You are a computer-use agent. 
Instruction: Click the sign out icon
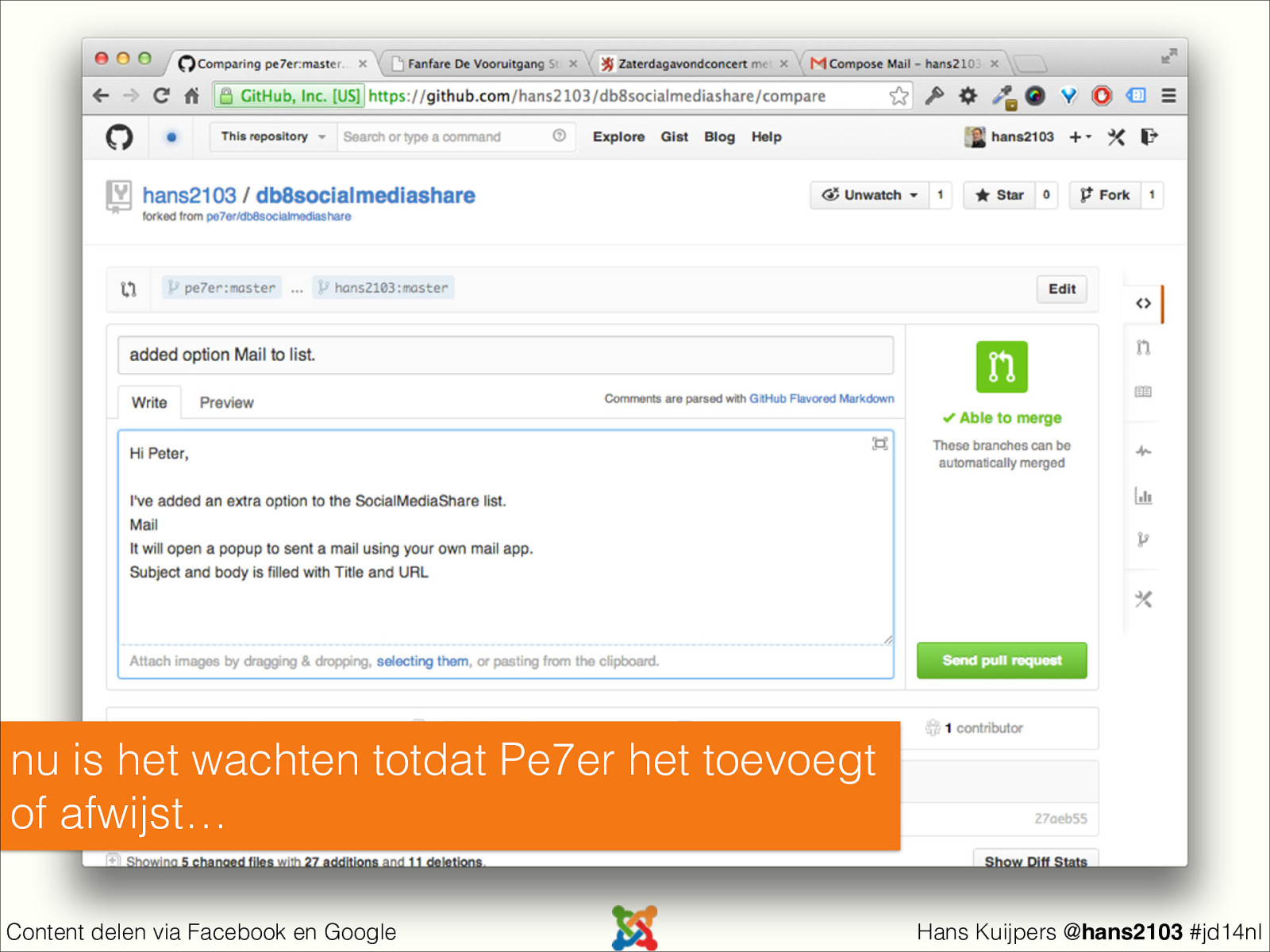[x=1149, y=137]
